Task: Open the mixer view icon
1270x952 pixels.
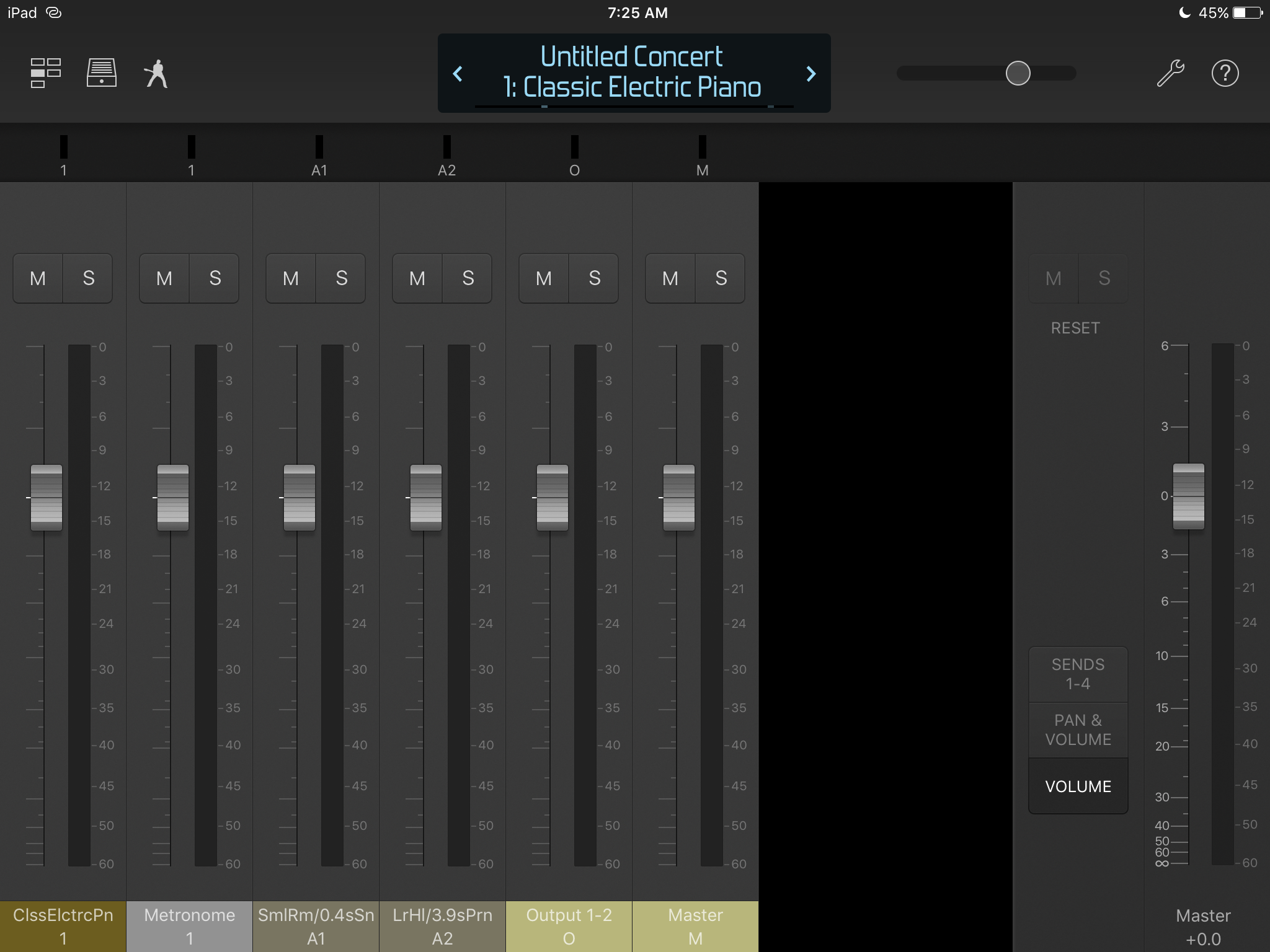Action: (x=46, y=73)
